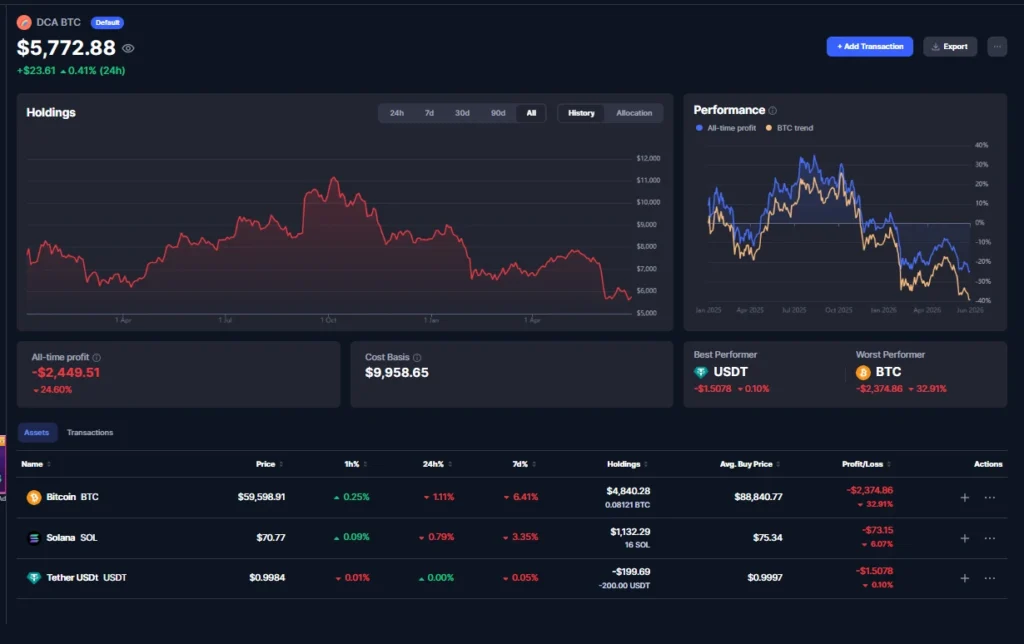1024x644 pixels.
Task: Open the Transactions tab
Action: pyautogui.click(x=90, y=432)
